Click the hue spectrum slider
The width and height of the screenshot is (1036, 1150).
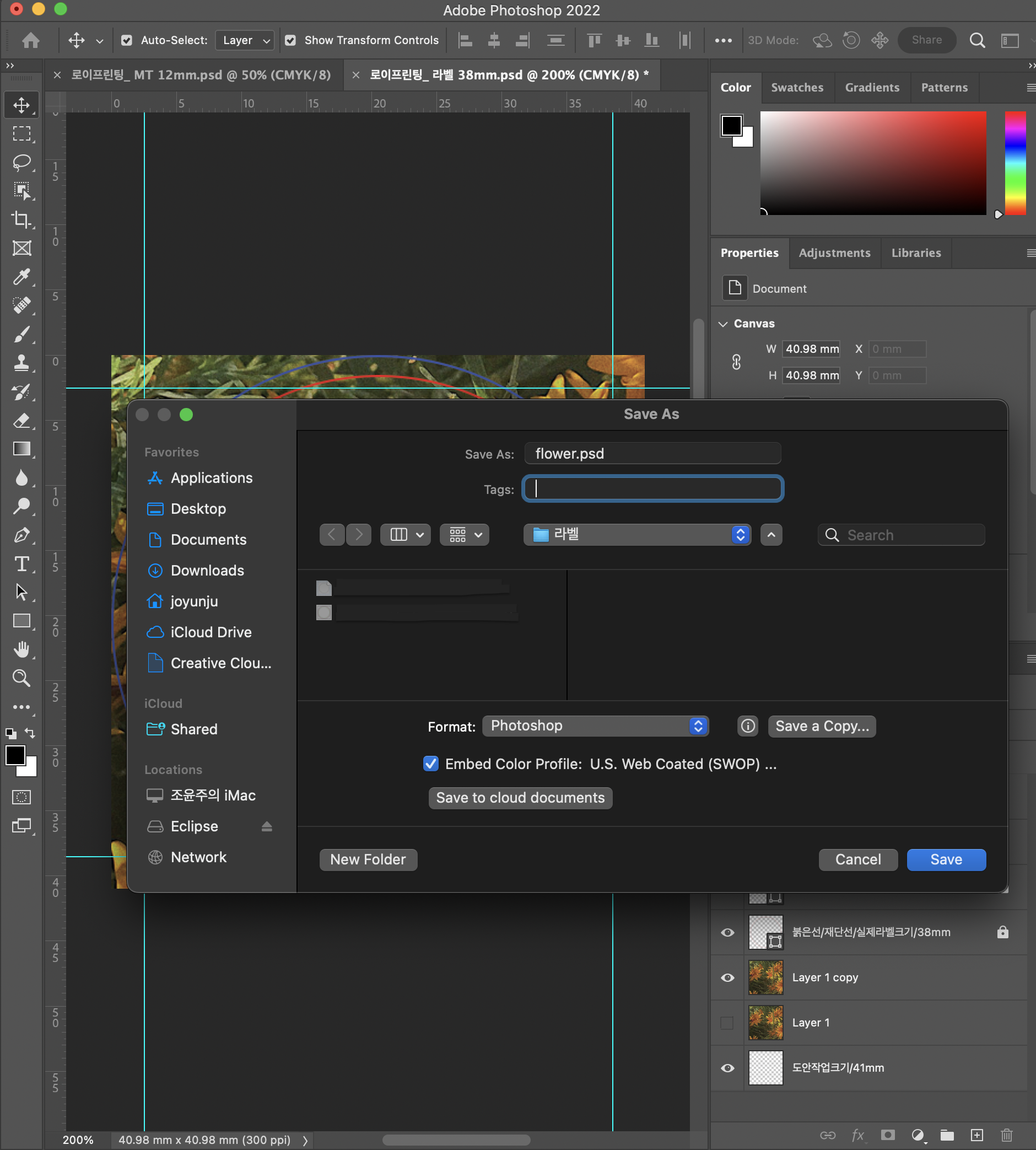pos(1015,163)
